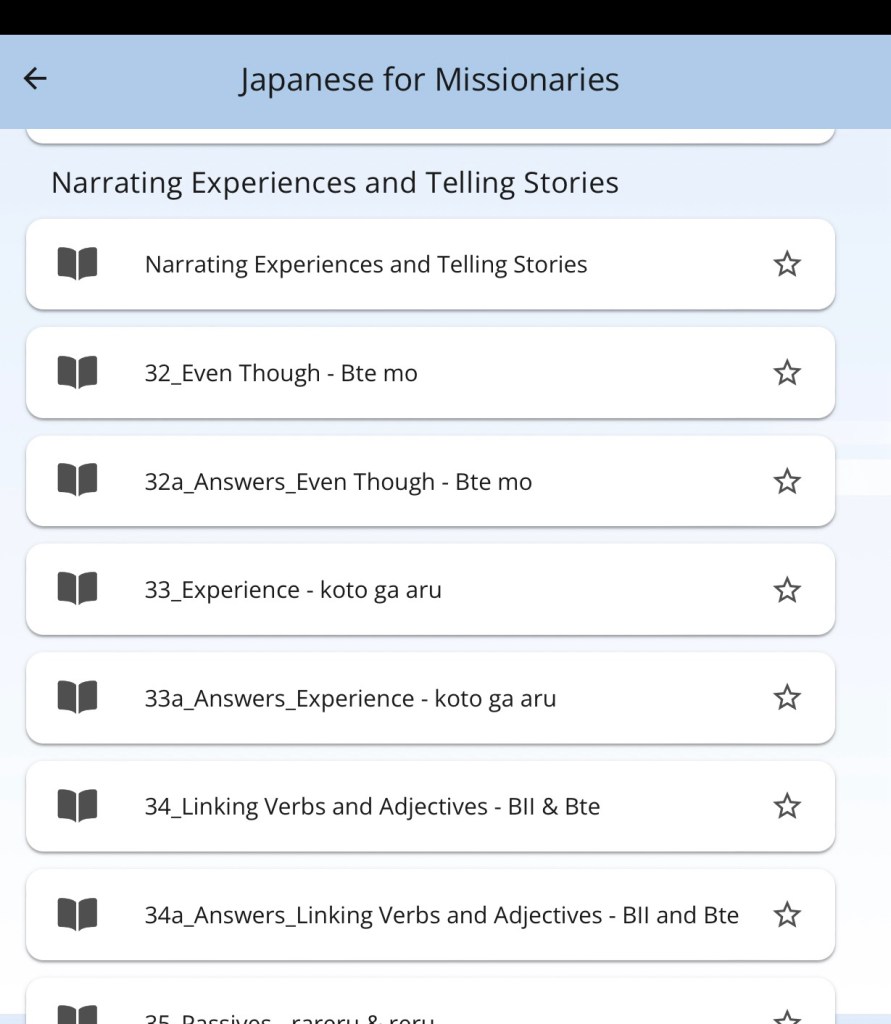Star 34a_Answers_Linking Verbs and Adjectives
Viewport: 891px width, 1024px height.
pos(787,914)
